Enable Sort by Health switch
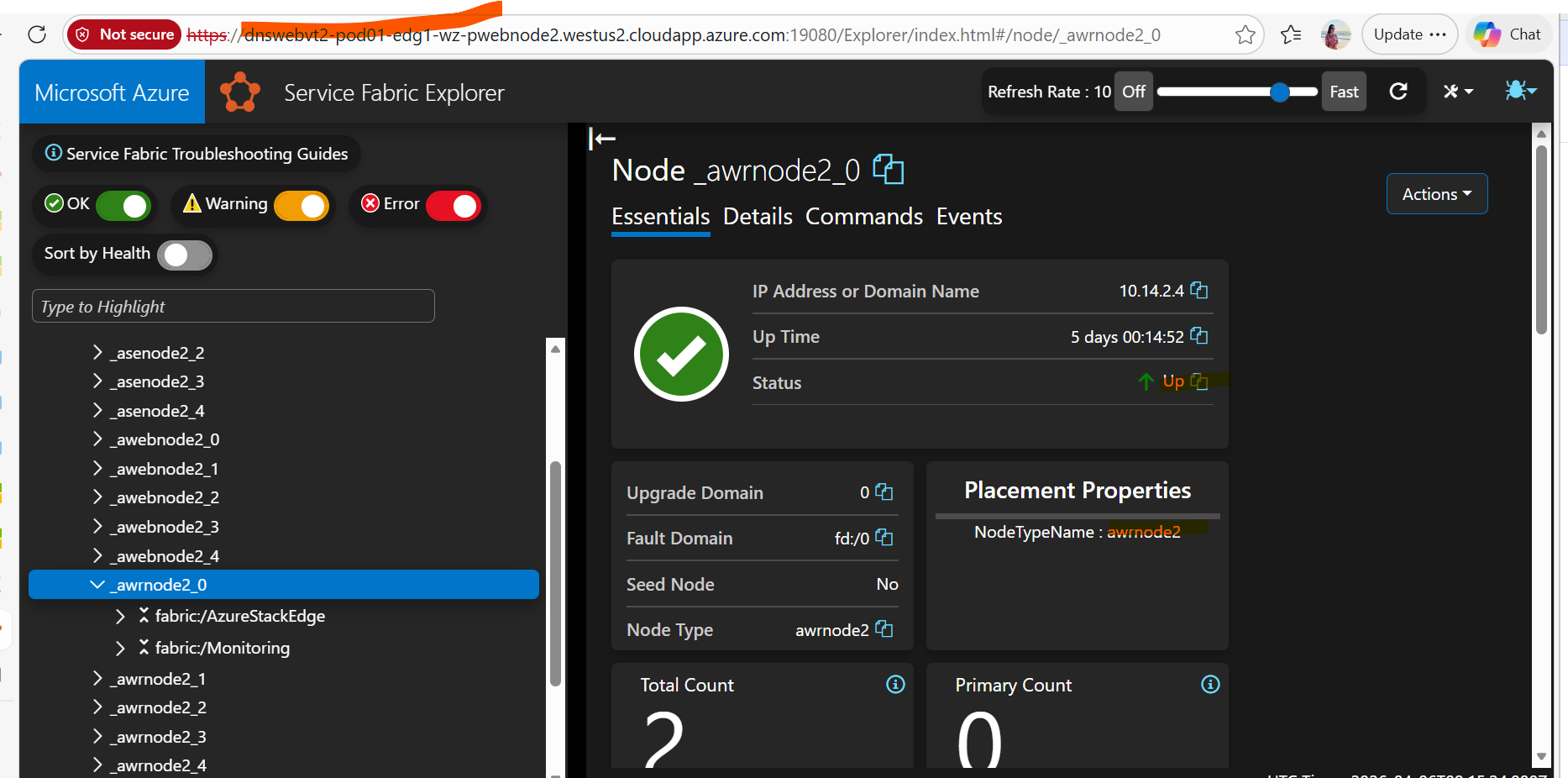The width and height of the screenshot is (1568, 778). [x=185, y=255]
